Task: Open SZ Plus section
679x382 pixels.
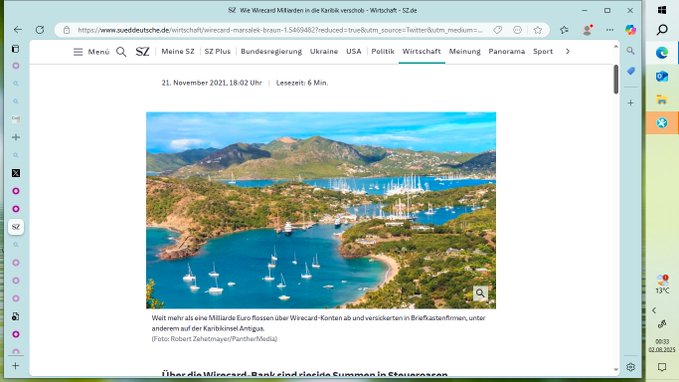Action: pos(217,51)
